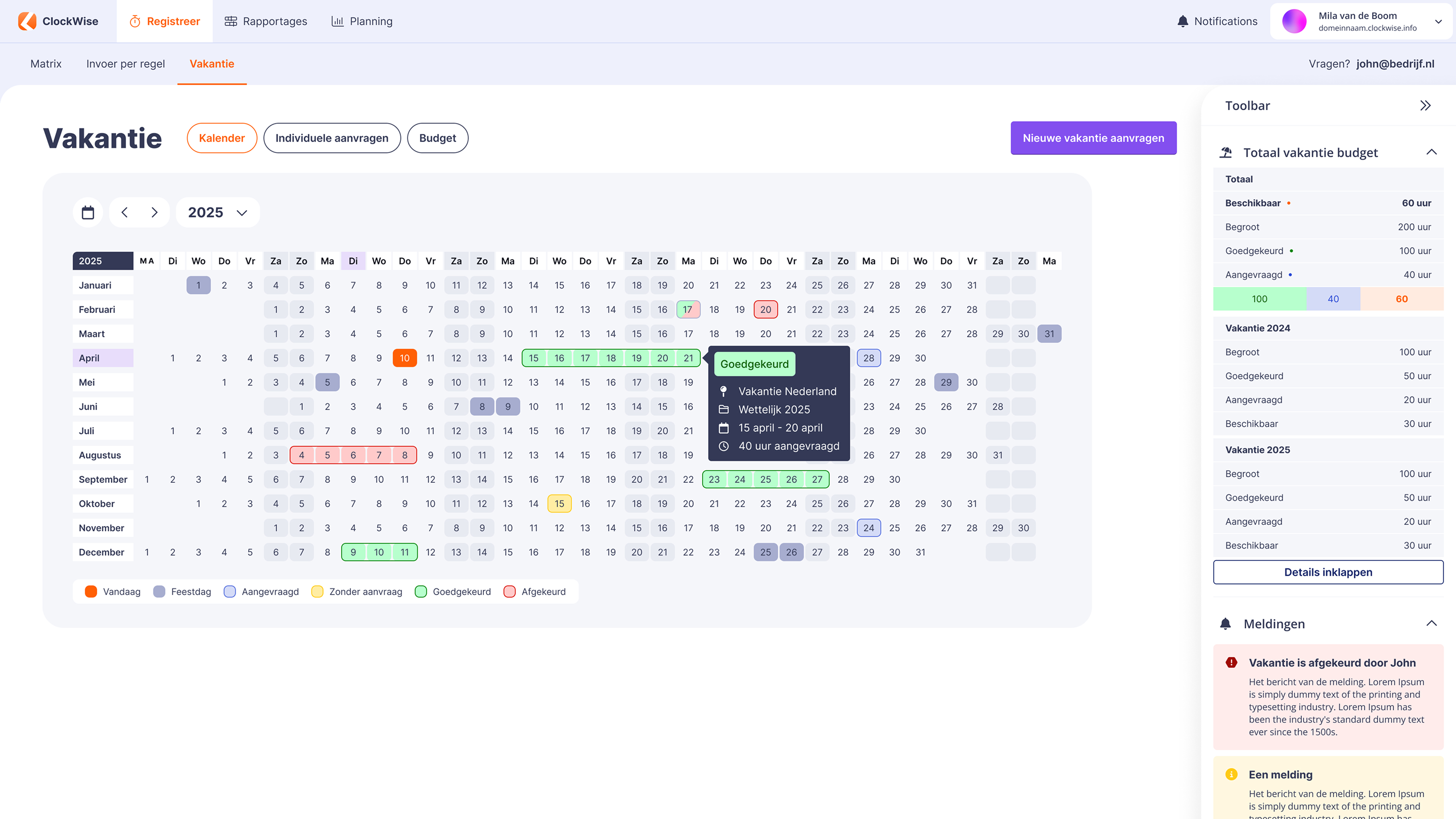The image size is (1456, 819).
Task: Click the Mila van de Boom avatar
Action: coord(1294,21)
